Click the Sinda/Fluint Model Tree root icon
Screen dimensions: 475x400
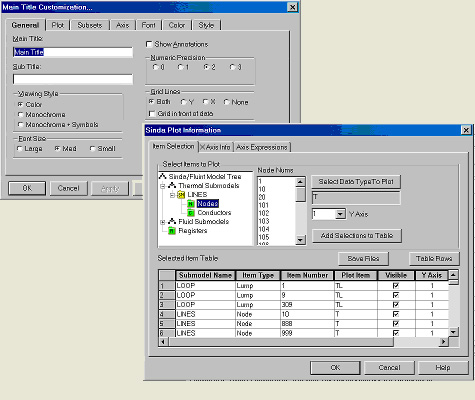click(x=162, y=176)
